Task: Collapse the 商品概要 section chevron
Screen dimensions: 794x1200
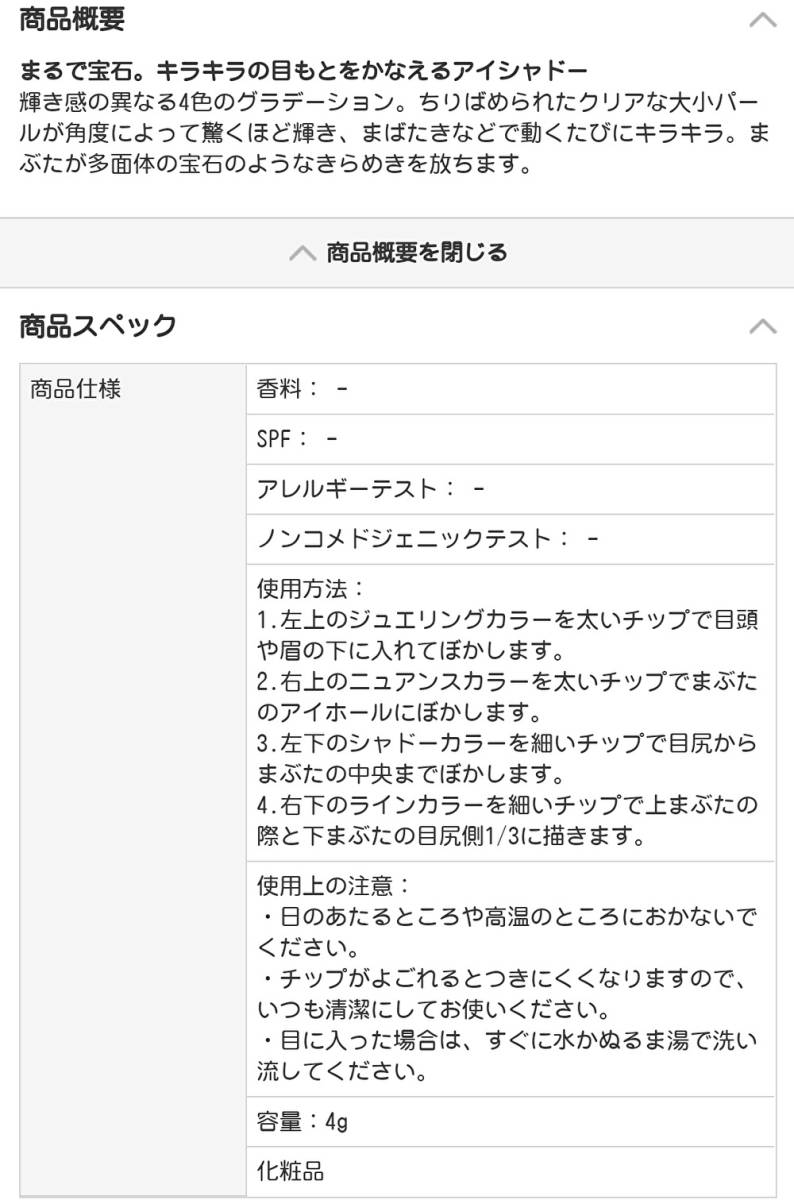Action: pyautogui.click(x=762, y=19)
